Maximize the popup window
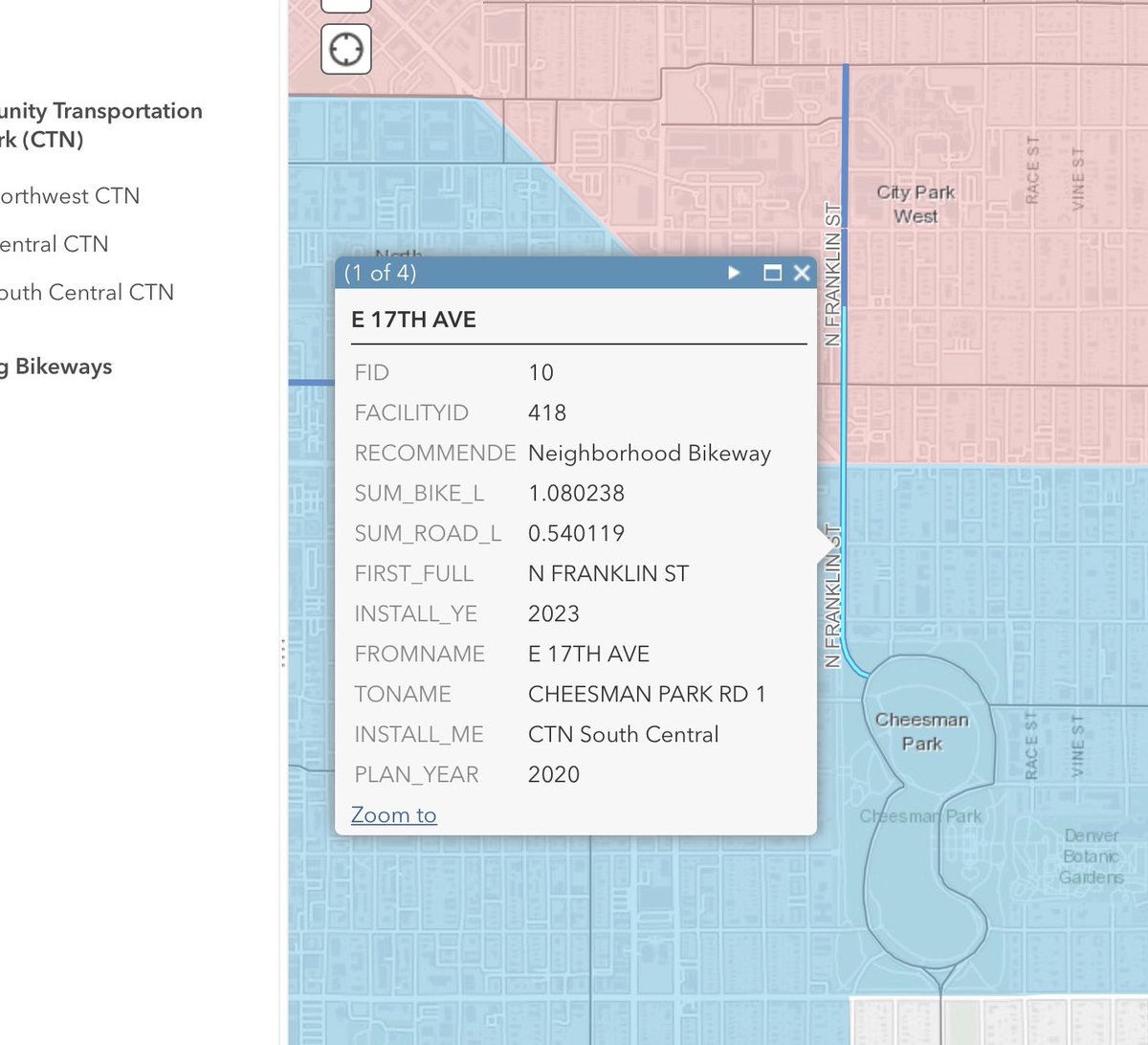 click(x=772, y=273)
